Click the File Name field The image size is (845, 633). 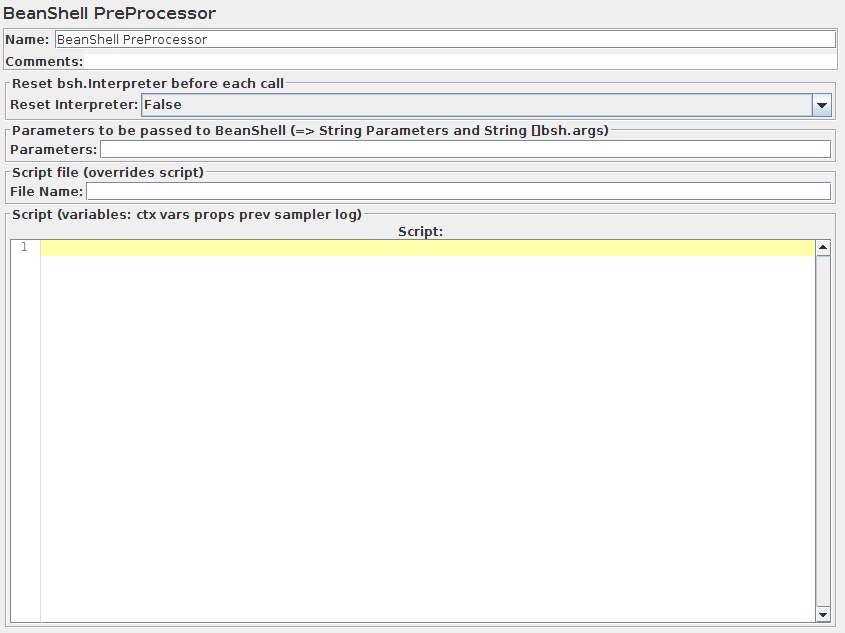460,191
